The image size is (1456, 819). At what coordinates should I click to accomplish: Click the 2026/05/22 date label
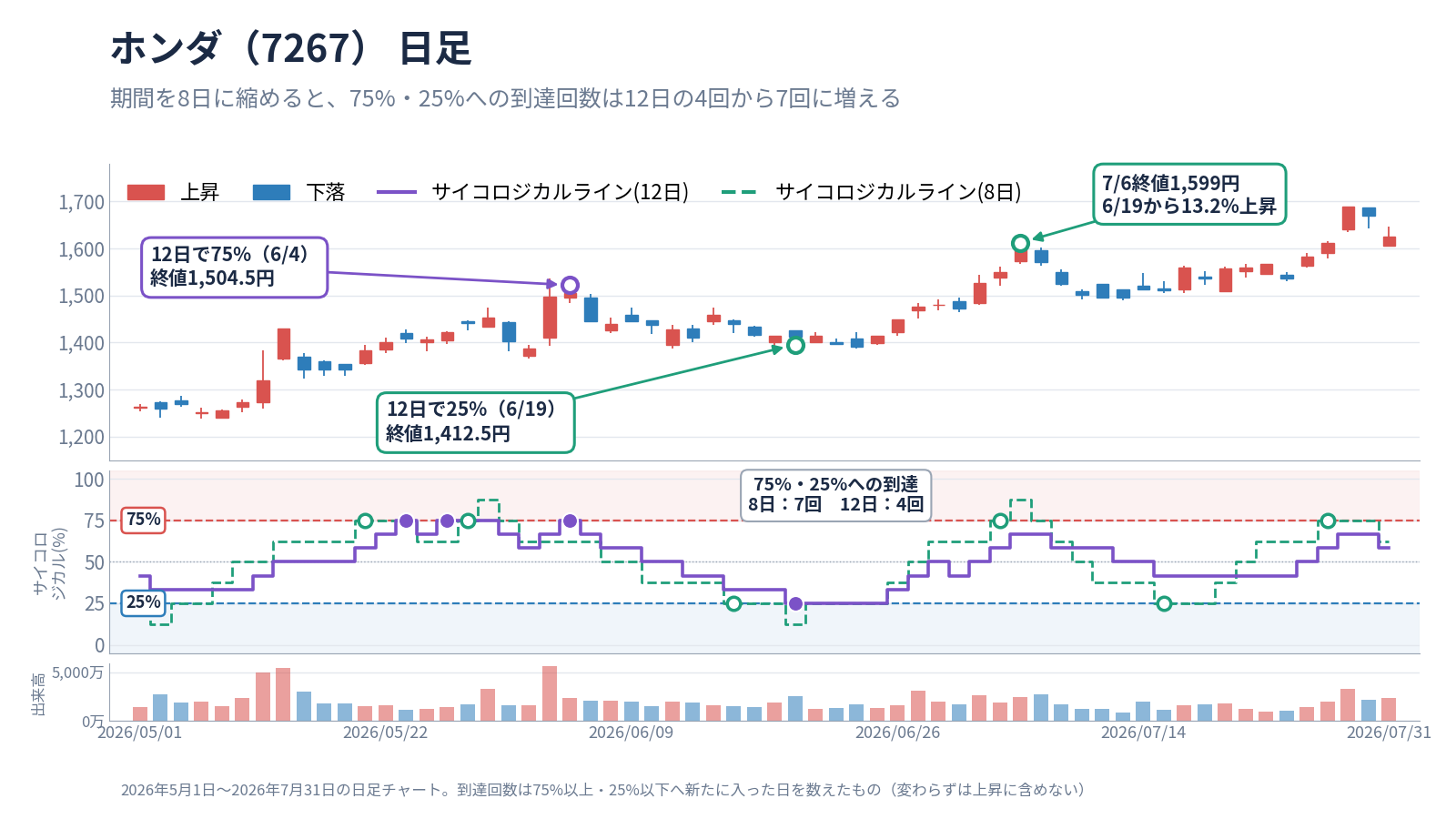[385, 733]
